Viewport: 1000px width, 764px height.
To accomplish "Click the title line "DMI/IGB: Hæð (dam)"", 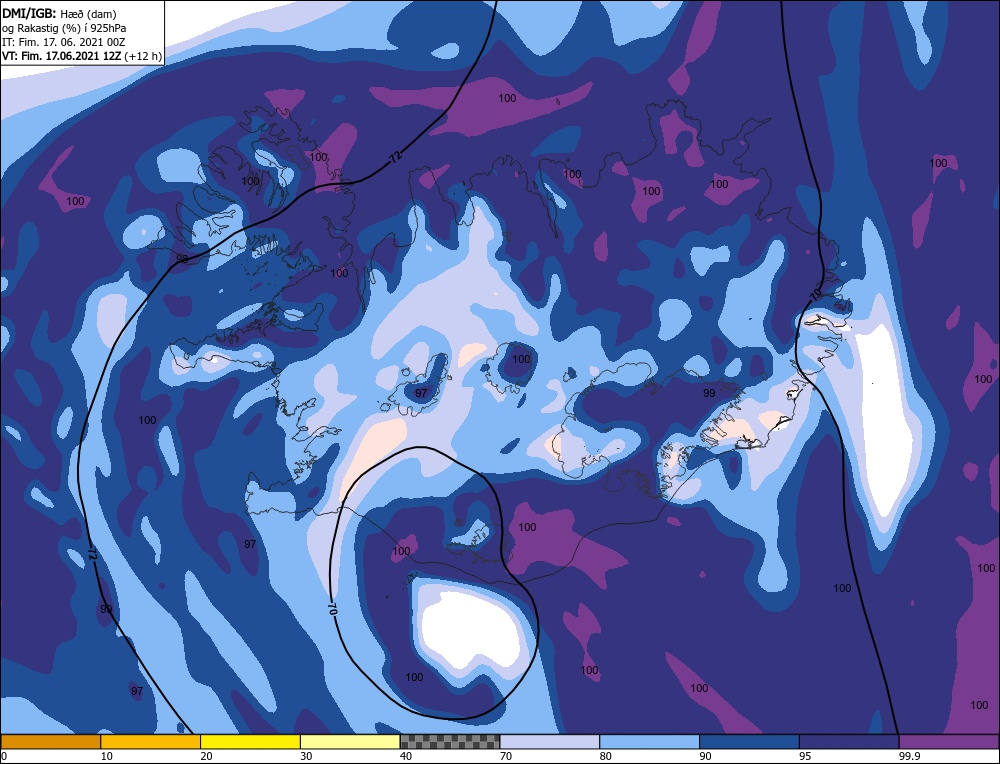I will click(x=60, y=13).
